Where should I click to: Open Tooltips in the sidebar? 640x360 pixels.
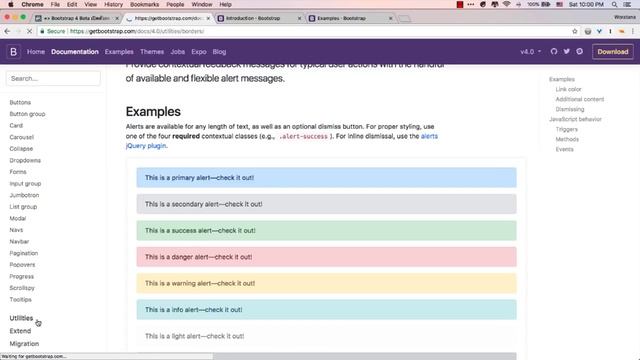pos(20,300)
